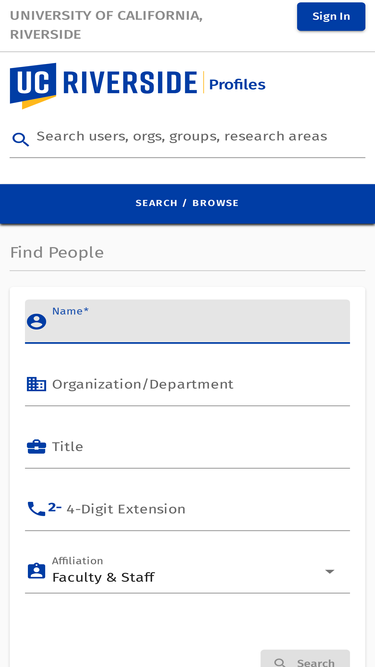The image size is (375, 667).
Task: Click the Sign In button
Action: (x=331, y=17)
